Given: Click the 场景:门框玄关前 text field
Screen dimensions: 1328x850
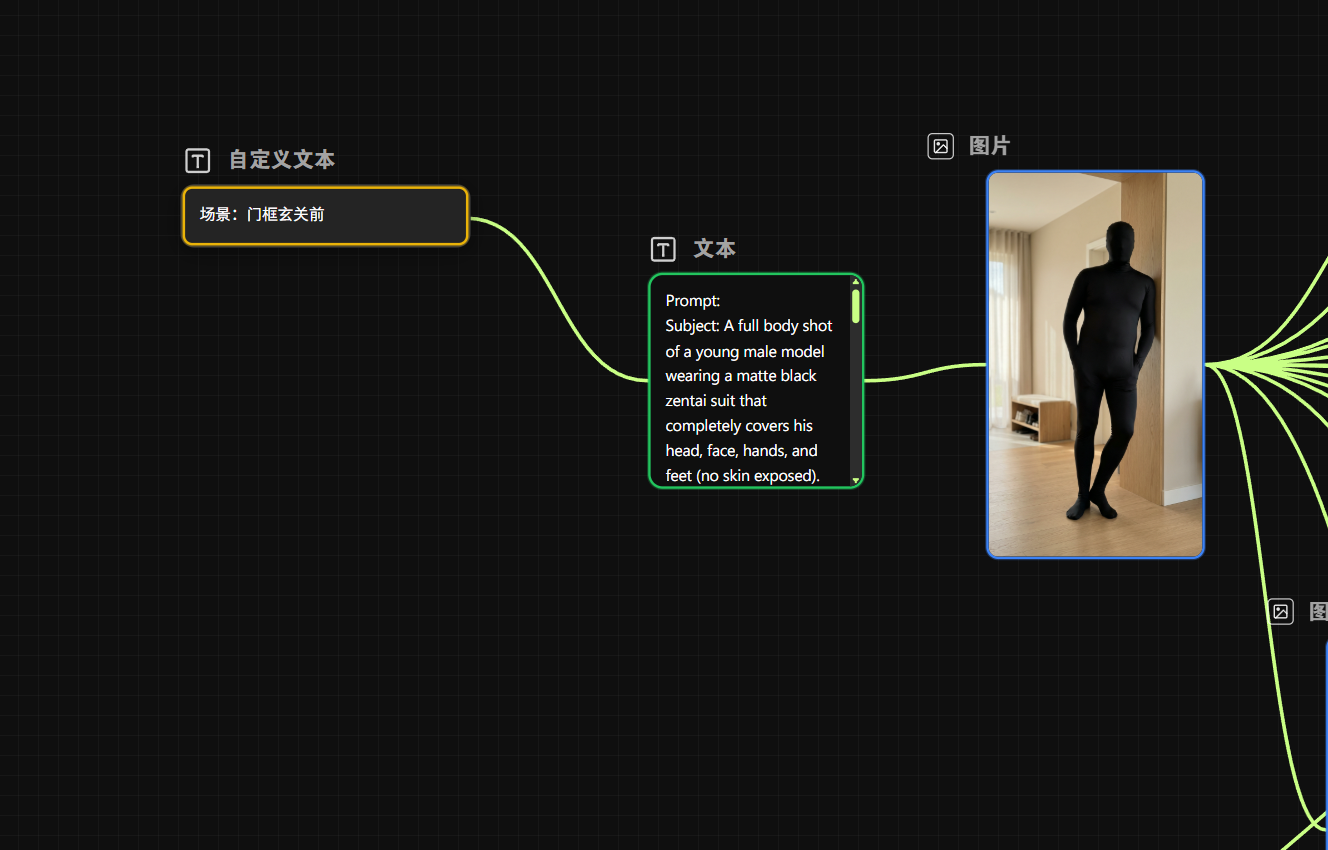Looking at the screenshot, I should [x=325, y=215].
